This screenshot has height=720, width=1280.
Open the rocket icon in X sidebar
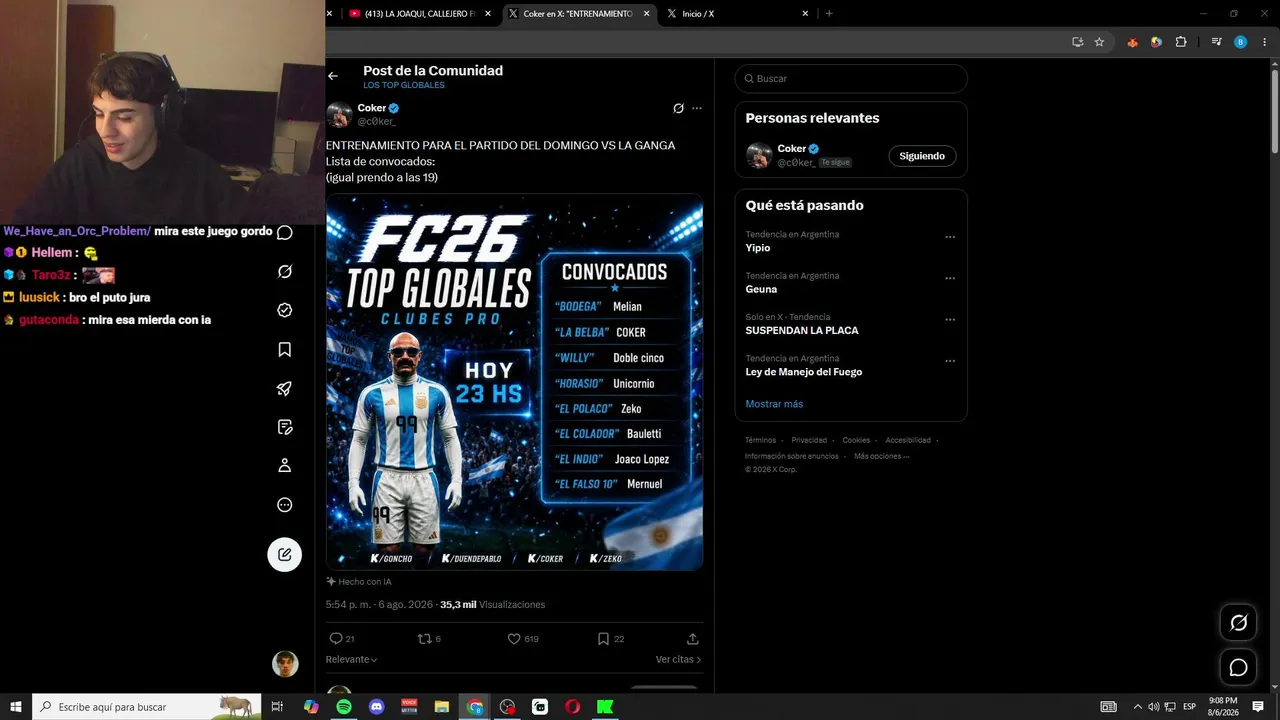(x=285, y=388)
